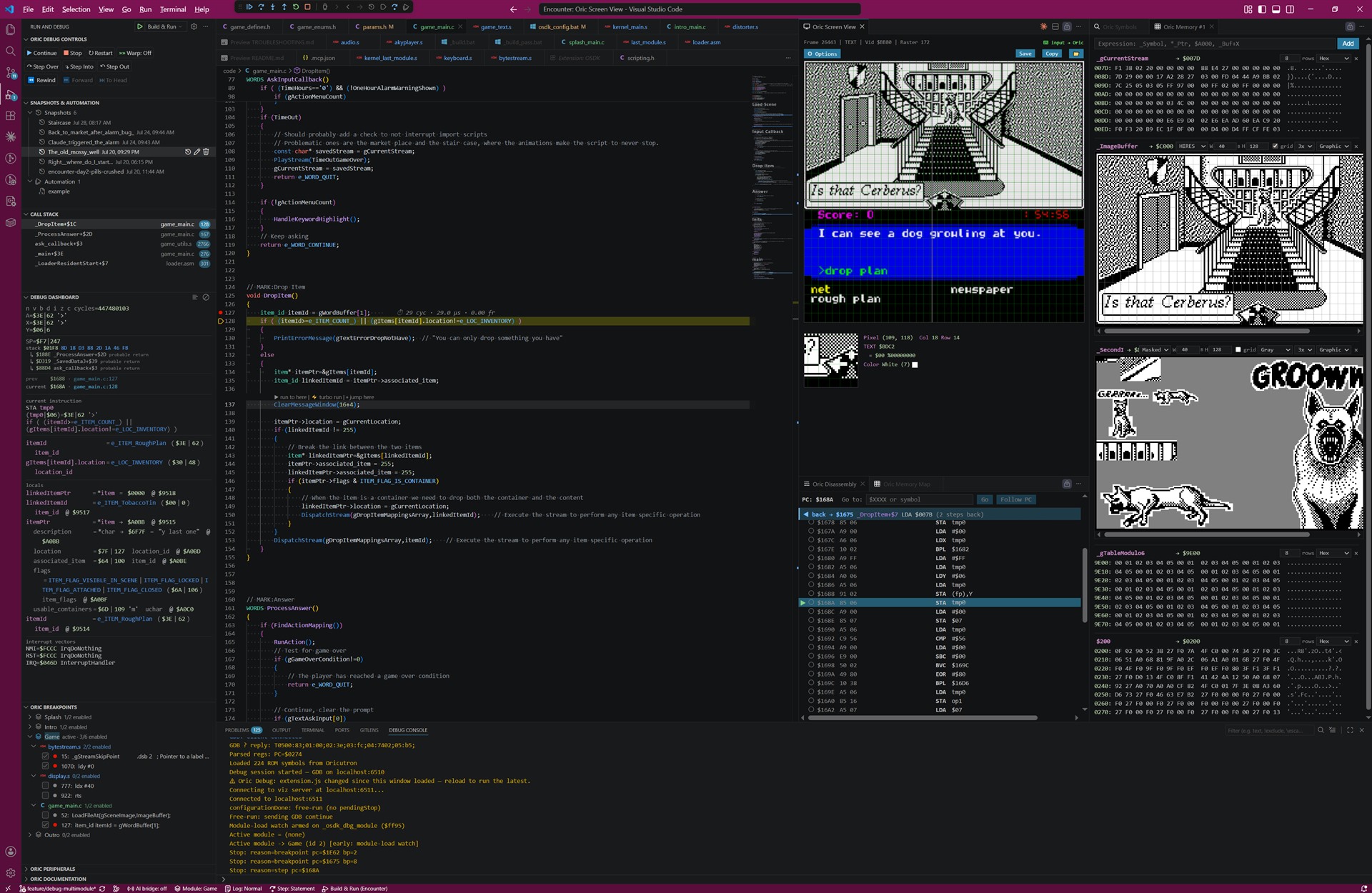Open the Terminal menu
The width and height of the screenshot is (1372, 893).
click(172, 9)
